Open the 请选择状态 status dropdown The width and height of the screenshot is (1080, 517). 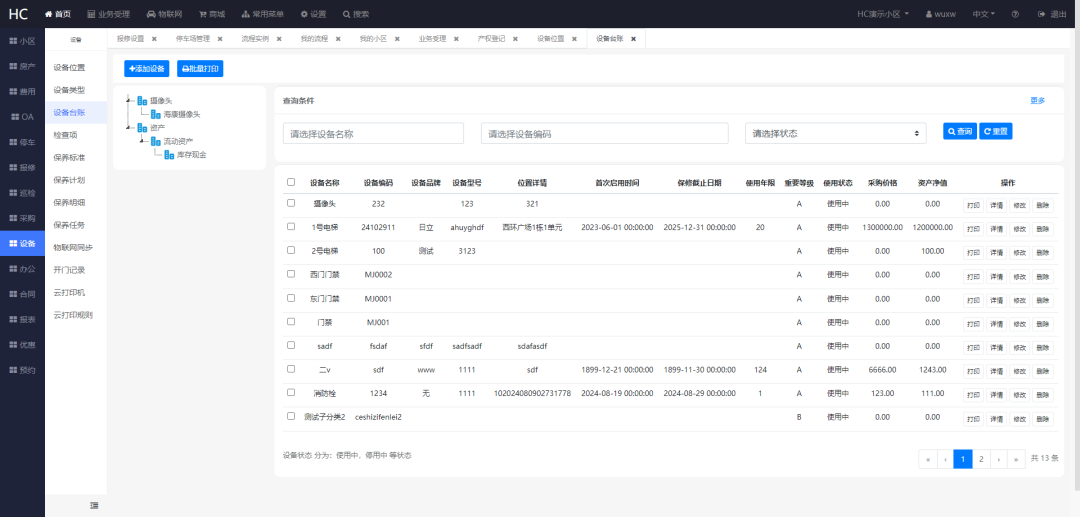pyautogui.click(x=835, y=133)
